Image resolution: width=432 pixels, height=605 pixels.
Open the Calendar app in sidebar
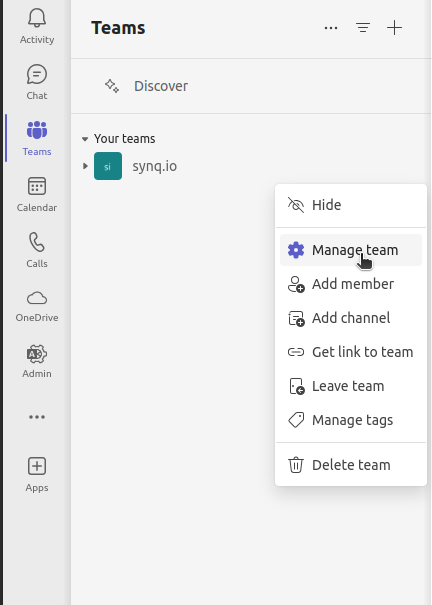37,194
